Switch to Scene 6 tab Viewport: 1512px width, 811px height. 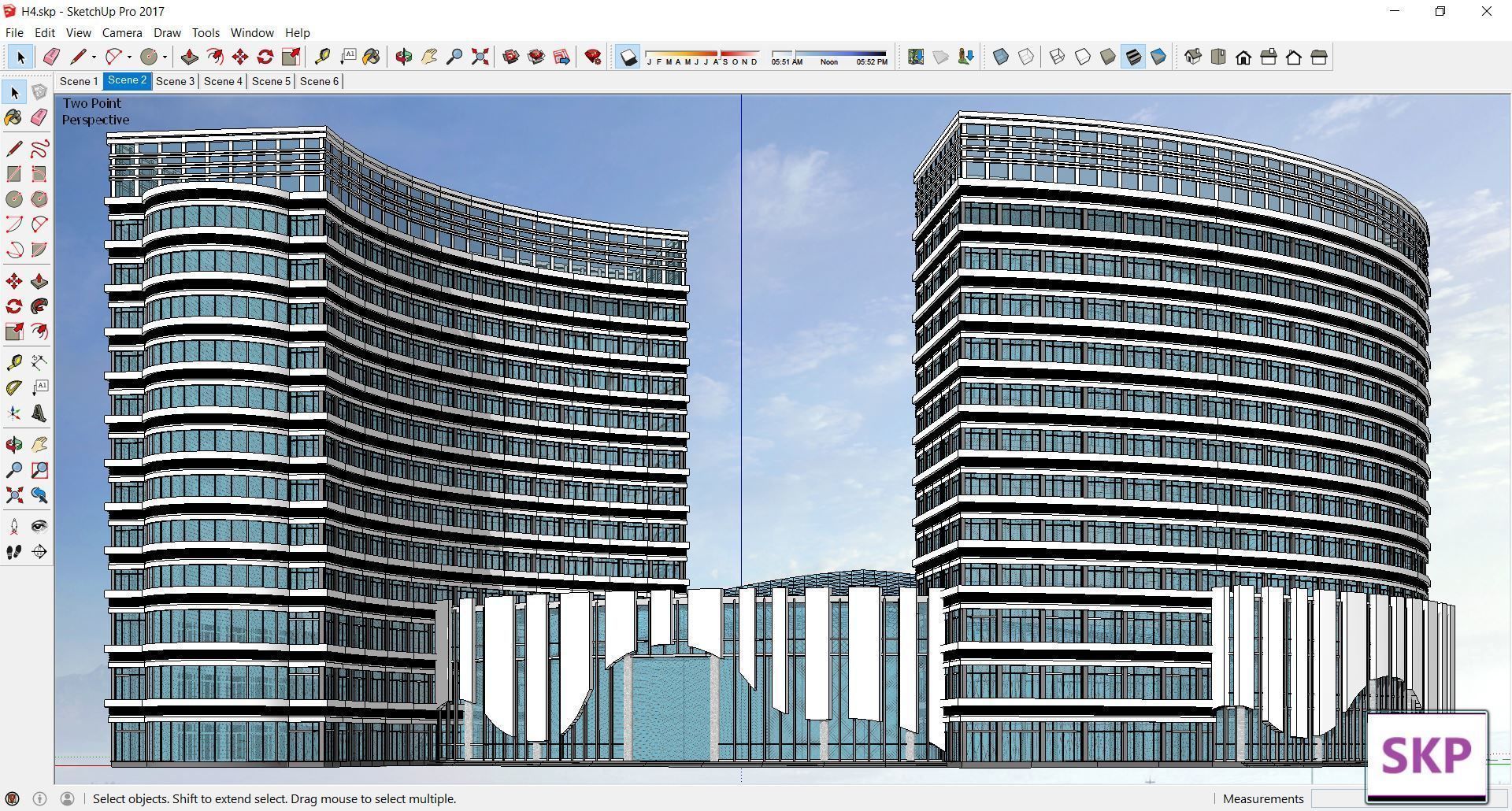tap(319, 81)
